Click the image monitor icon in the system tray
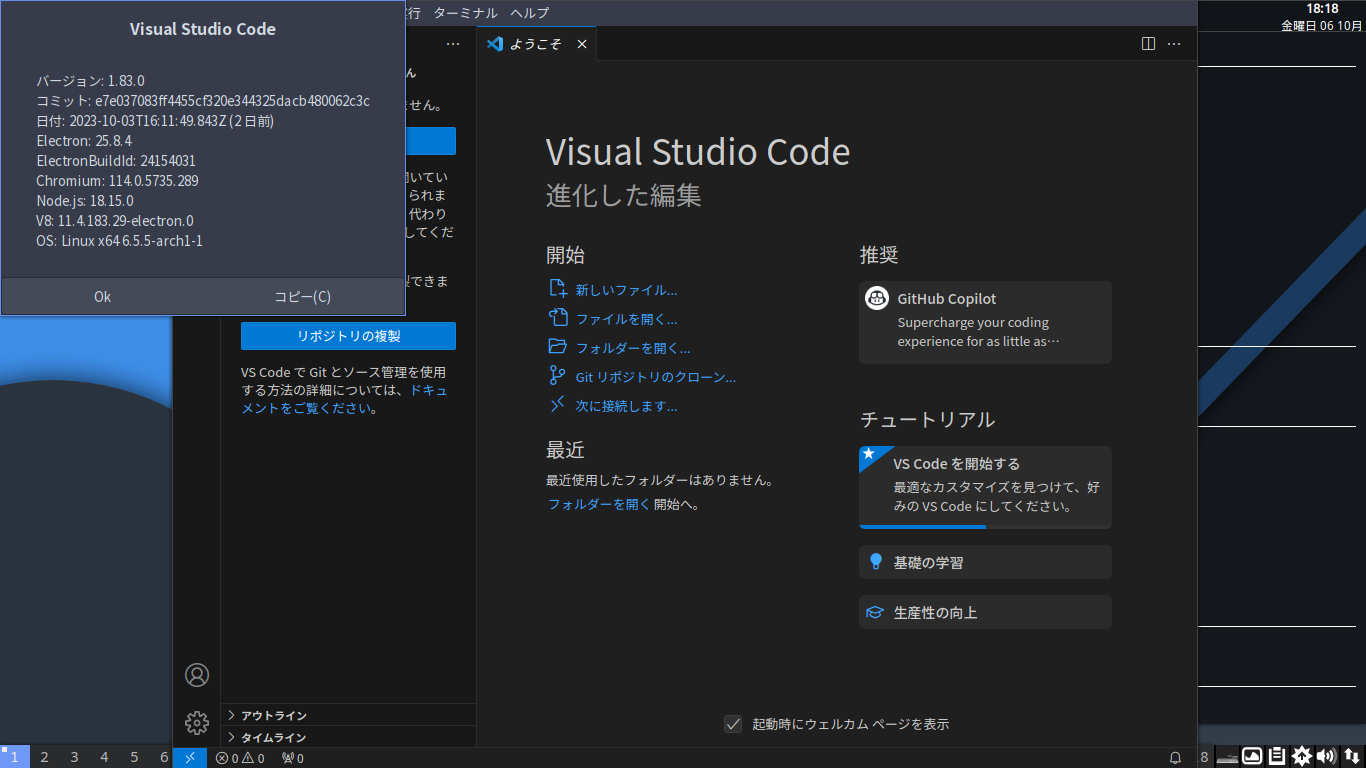Image resolution: width=1366 pixels, height=768 pixels. pyautogui.click(x=1252, y=756)
